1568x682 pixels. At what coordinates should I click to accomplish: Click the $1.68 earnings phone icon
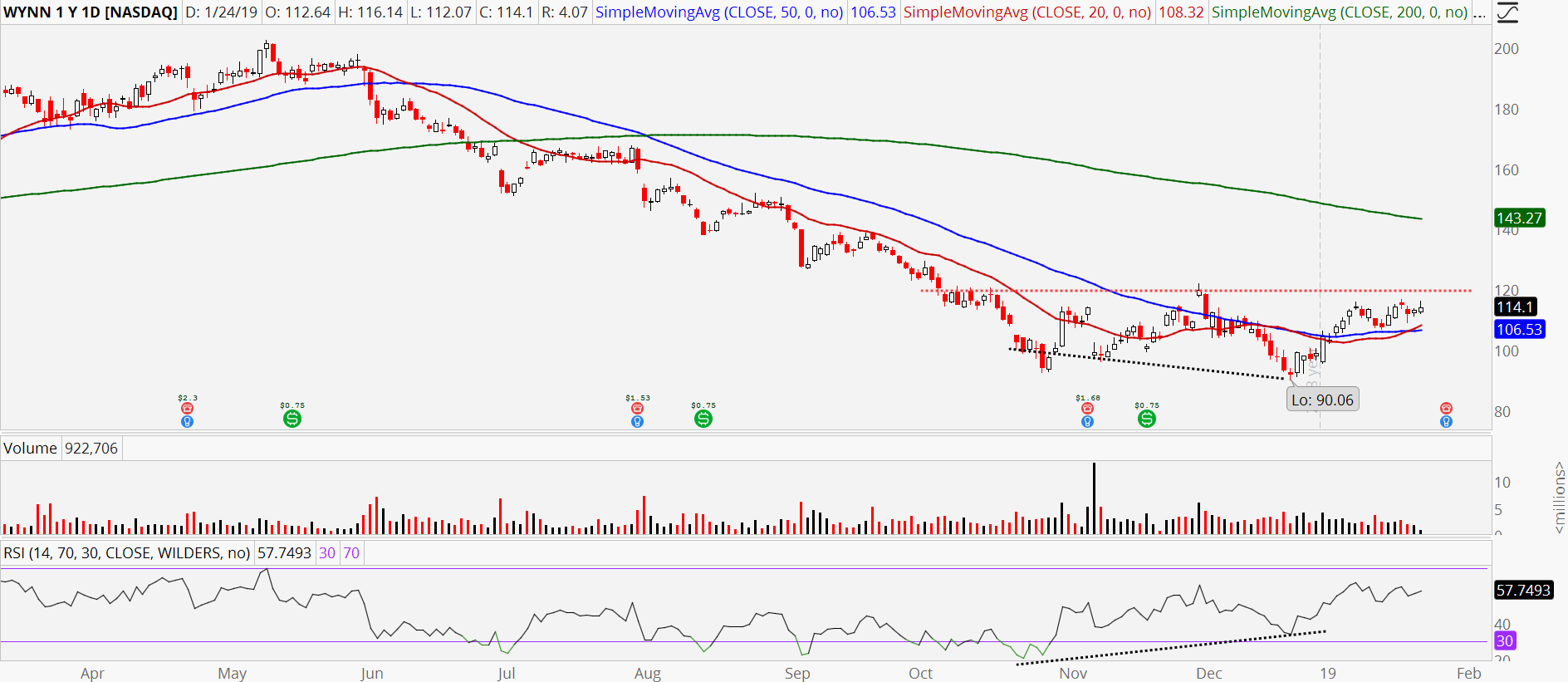pyautogui.click(x=1087, y=409)
